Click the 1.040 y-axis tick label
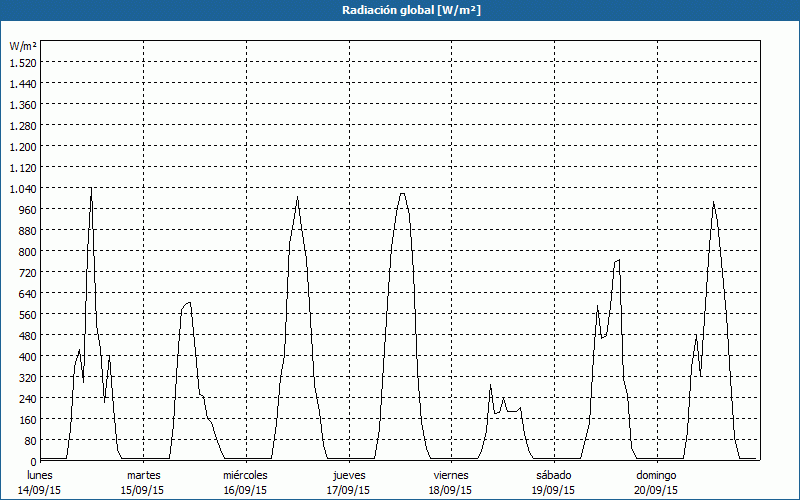 (x=22, y=188)
